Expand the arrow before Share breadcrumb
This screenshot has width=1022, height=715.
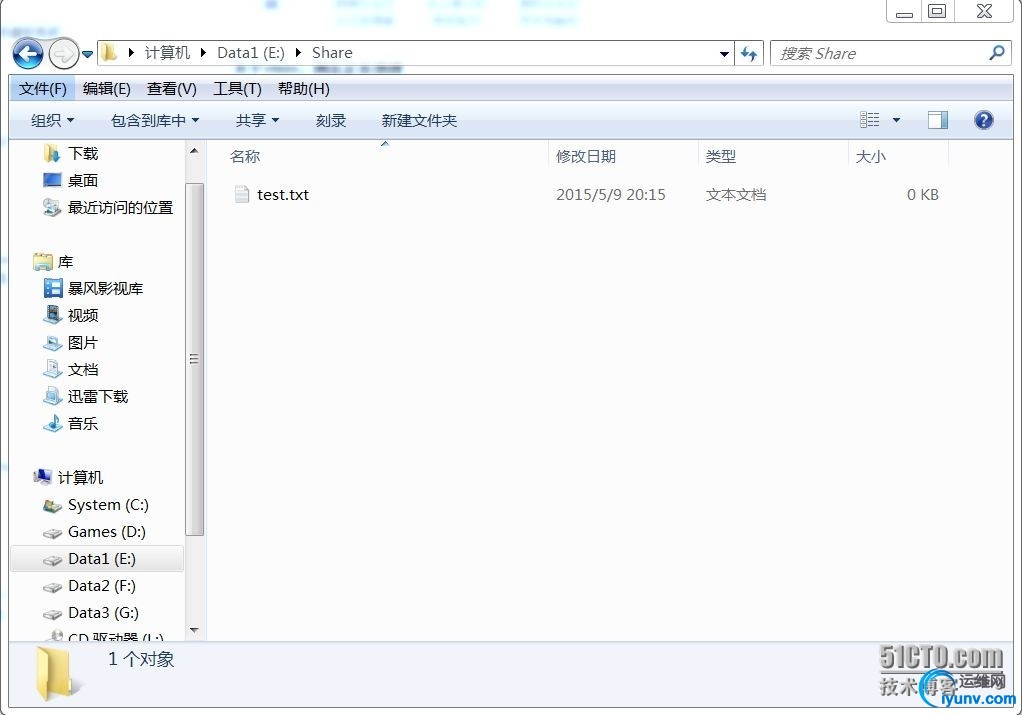298,53
